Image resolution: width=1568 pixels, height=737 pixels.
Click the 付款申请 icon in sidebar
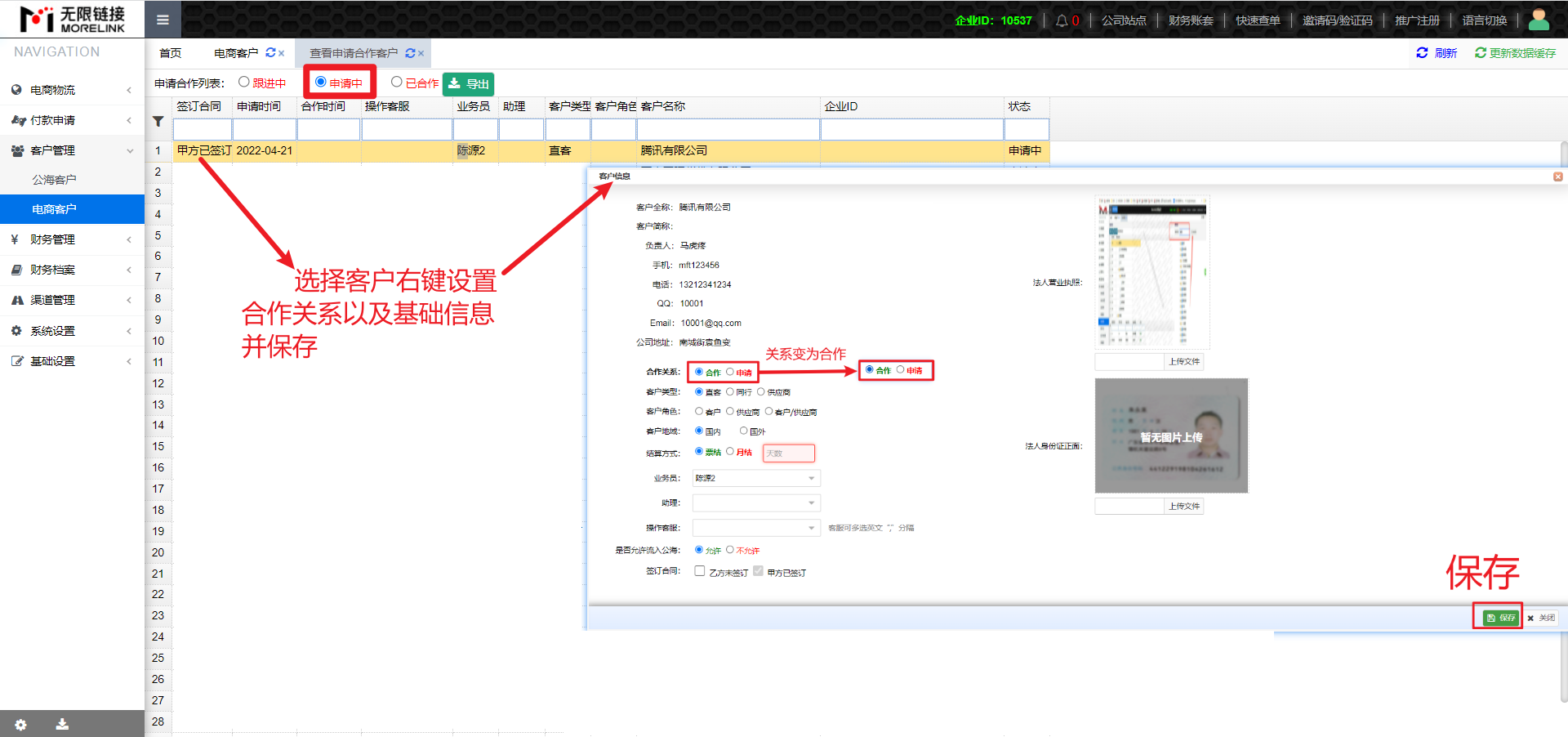click(18, 120)
